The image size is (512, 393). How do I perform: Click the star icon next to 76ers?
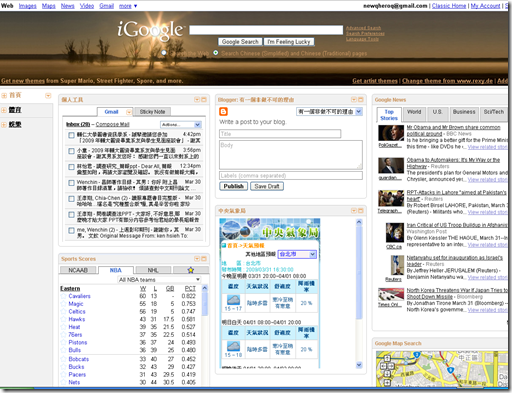coord(64,334)
